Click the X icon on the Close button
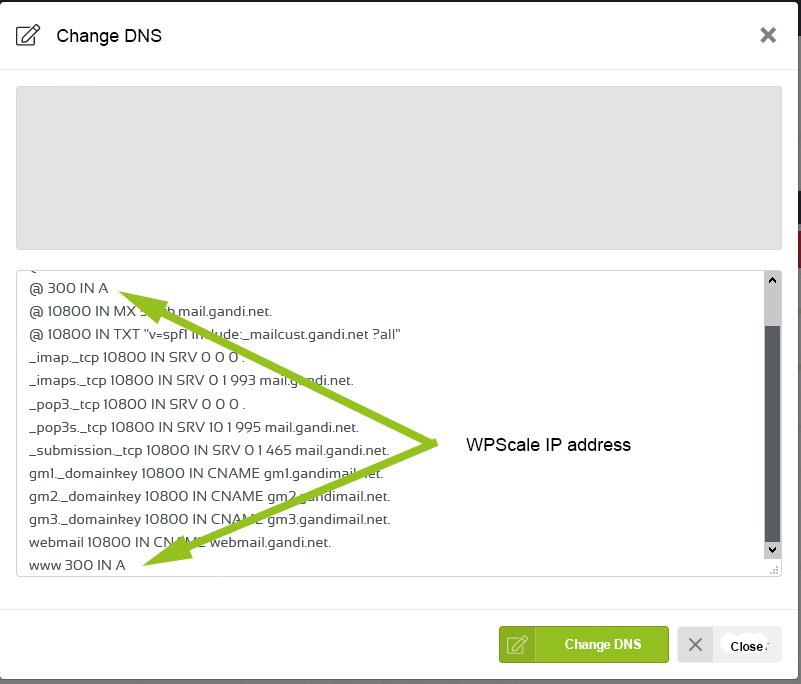Viewport: 801px width, 684px height. click(695, 644)
